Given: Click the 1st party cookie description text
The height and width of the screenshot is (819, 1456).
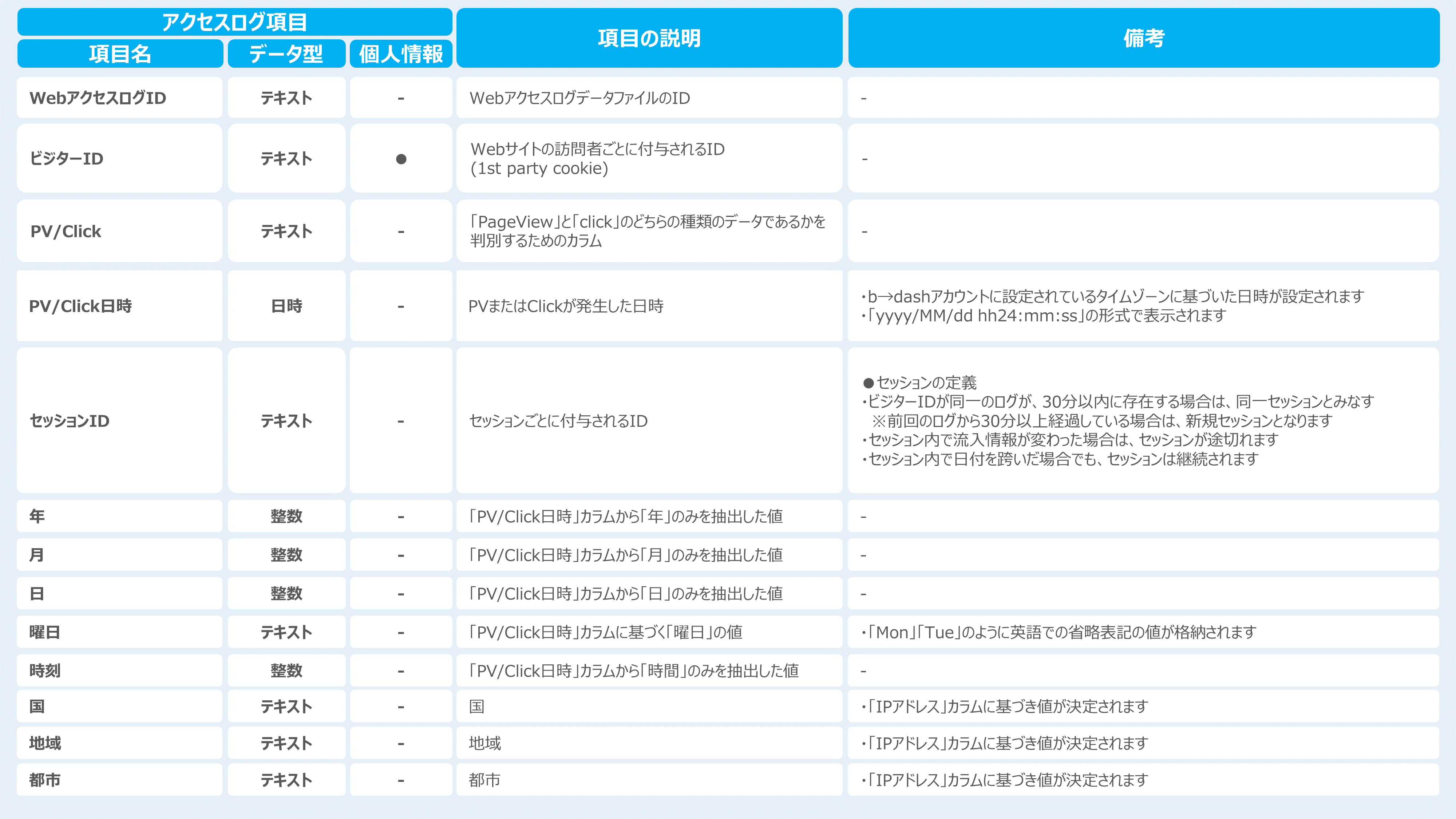Looking at the screenshot, I should coord(539,169).
